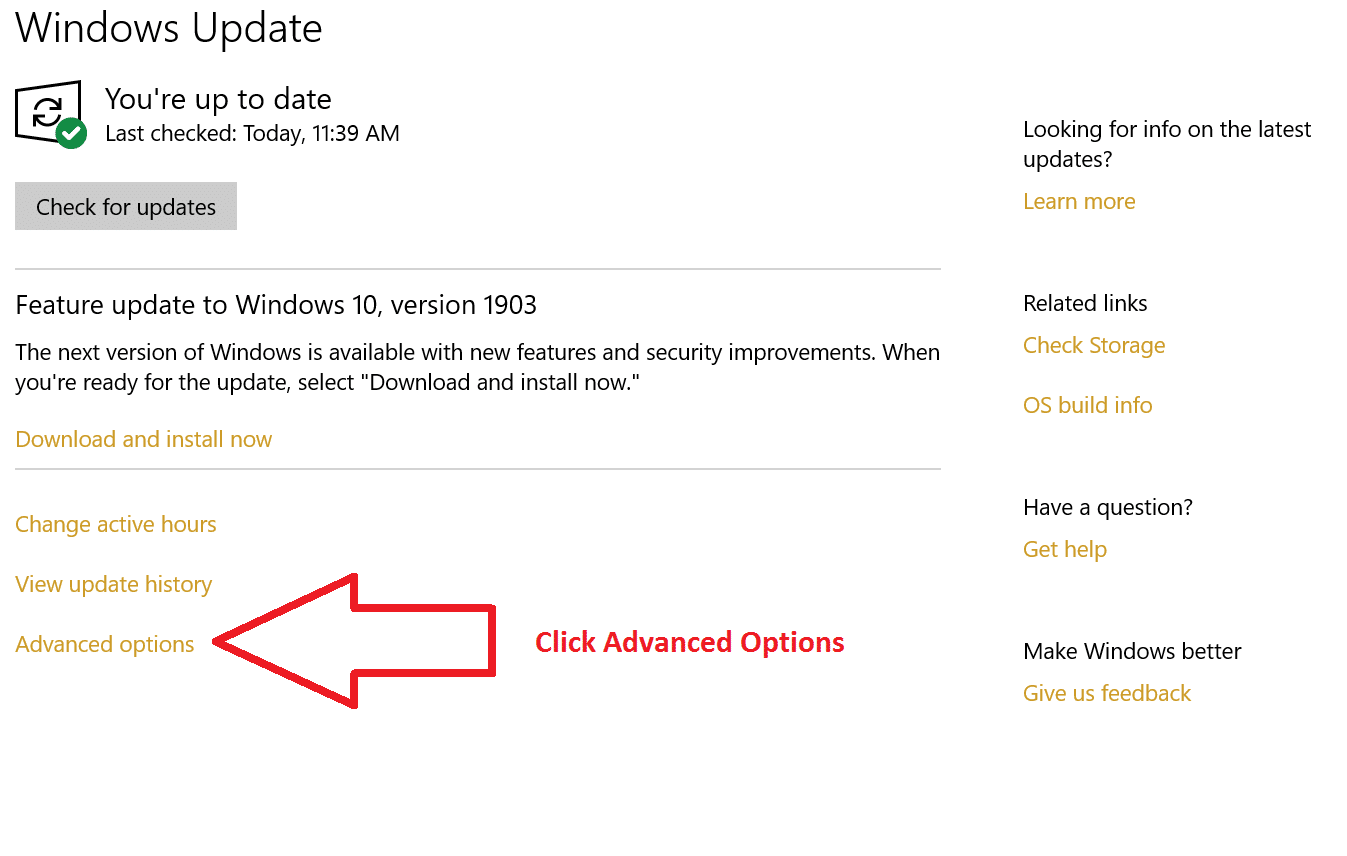This screenshot has height=856, width=1347.
Task: Open Learn more about latest updates
Action: coord(1078,200)
